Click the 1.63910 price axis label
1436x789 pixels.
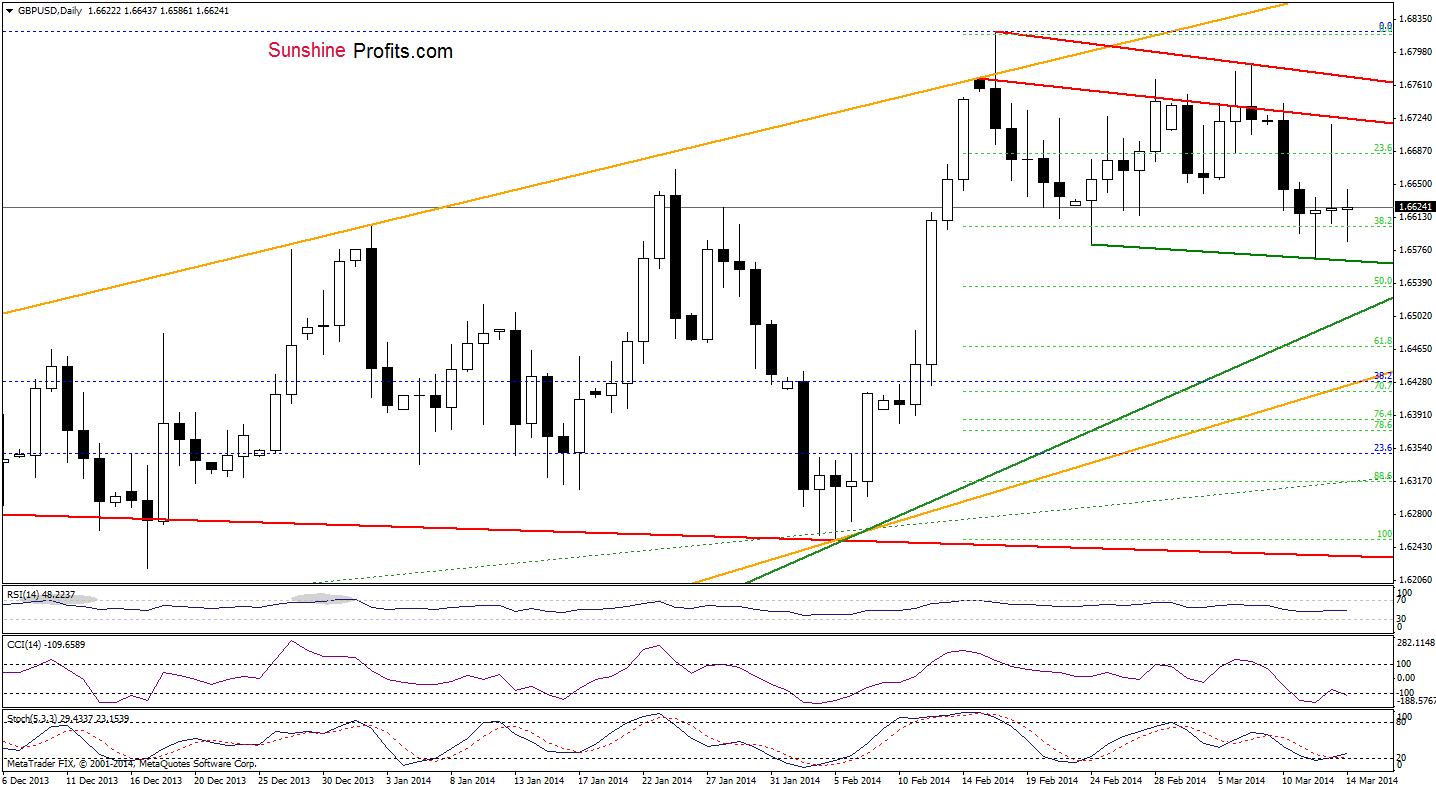tap(1417, 415)
